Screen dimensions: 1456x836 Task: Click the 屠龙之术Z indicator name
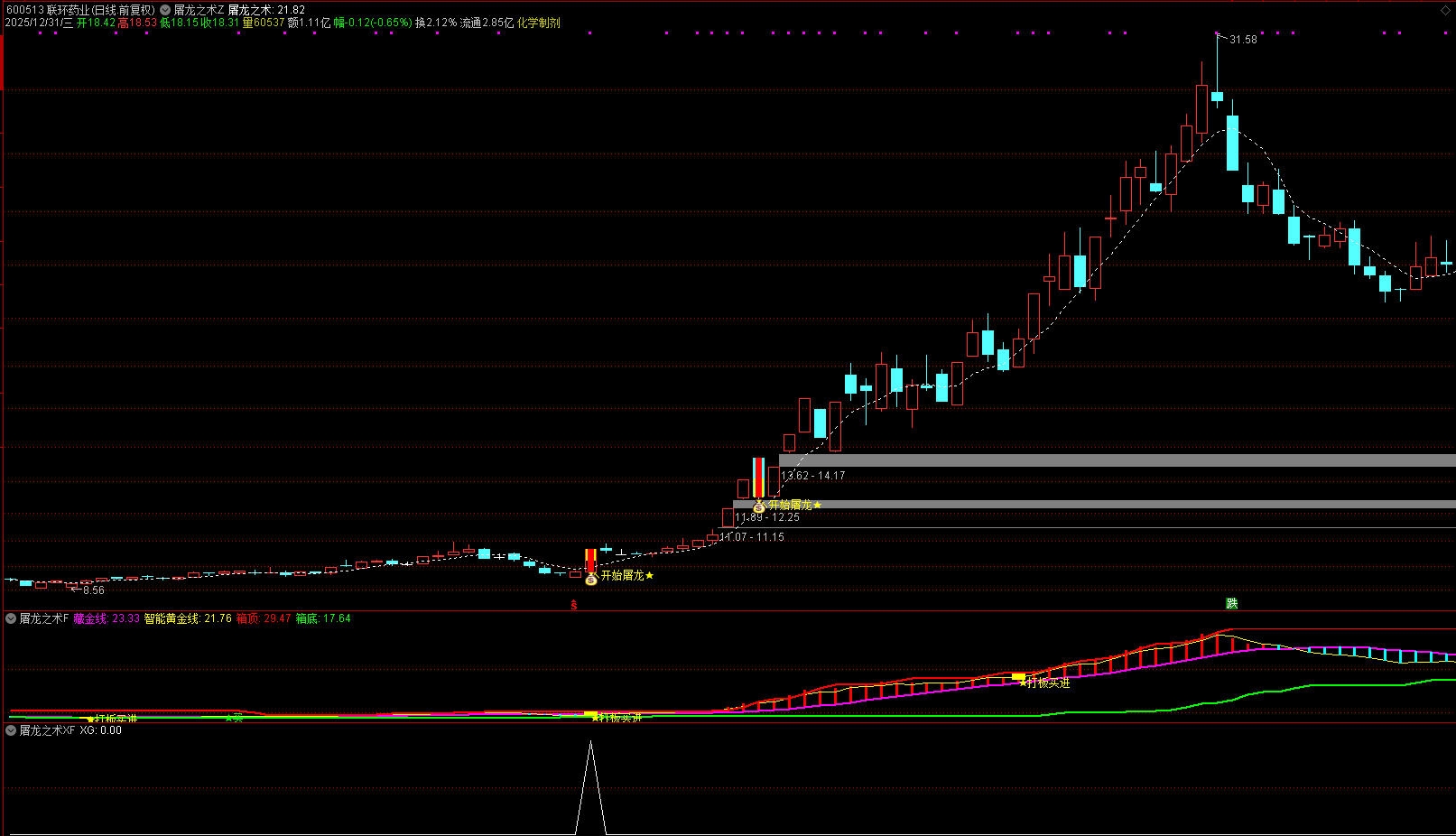pos(199,10)
